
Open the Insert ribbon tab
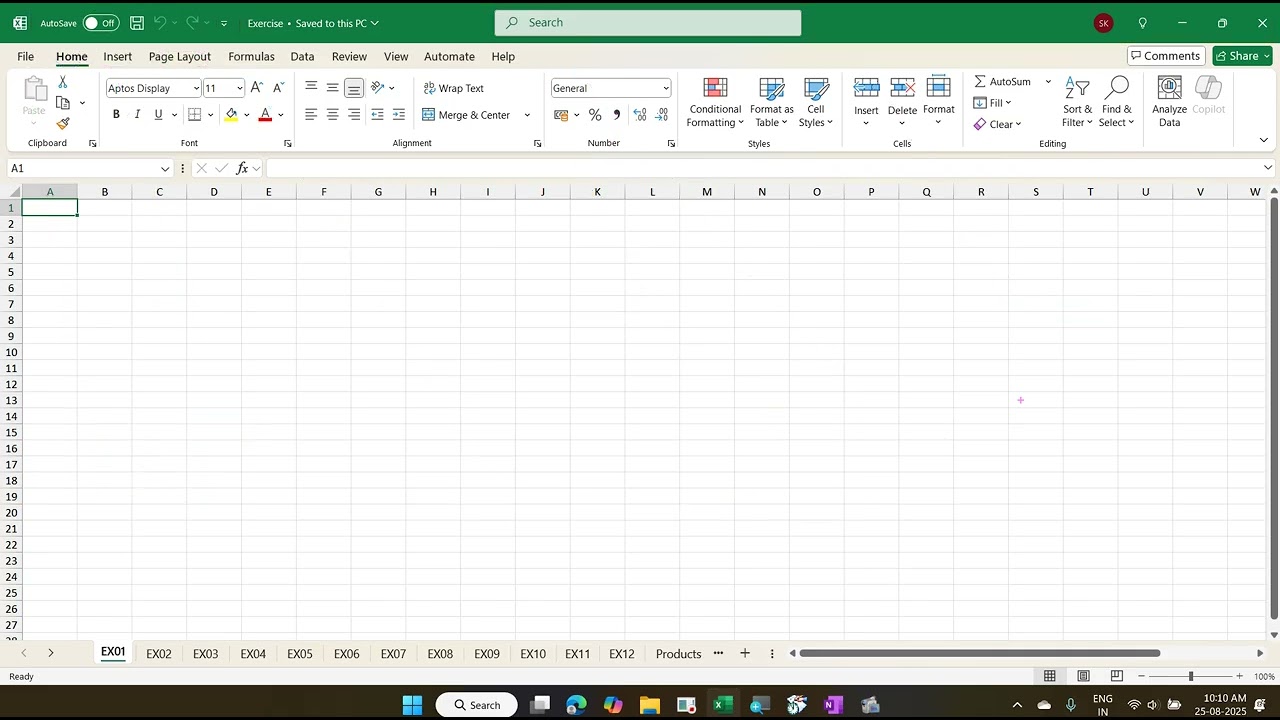117,56
